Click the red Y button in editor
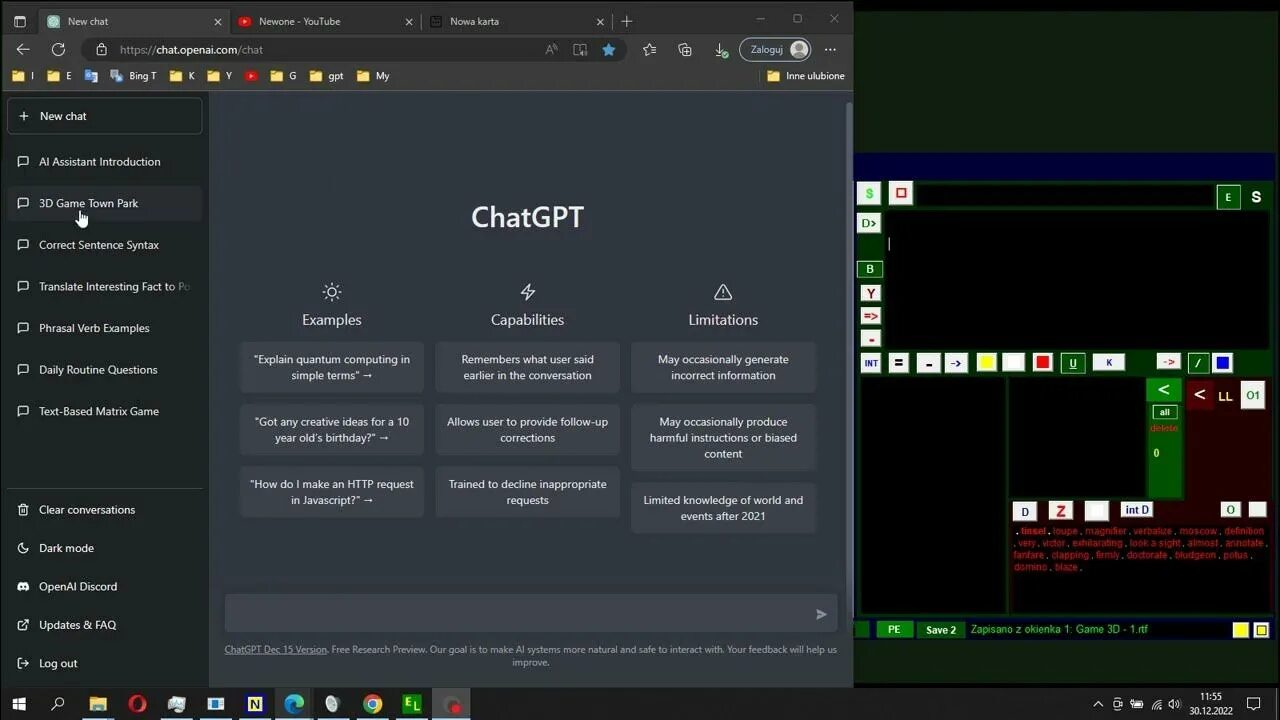This screenshot has width=1280, height=720. click(x=870, y=293)
